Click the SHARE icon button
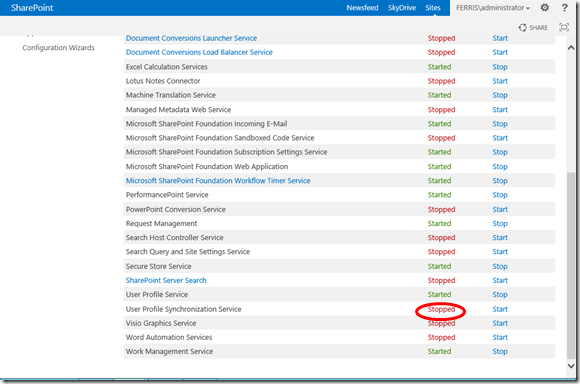Screen dimensions: 580x384 tap(533, 27)
